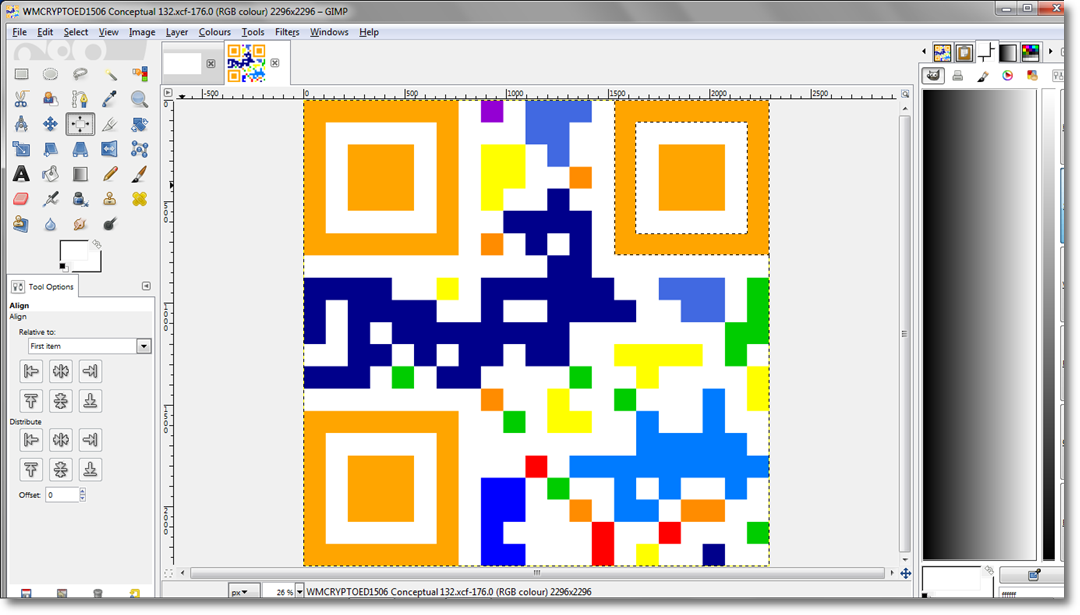Choose the Crop knife tool
The width and height of the screenshot is (1080, 615).
[x=110, y=124]
